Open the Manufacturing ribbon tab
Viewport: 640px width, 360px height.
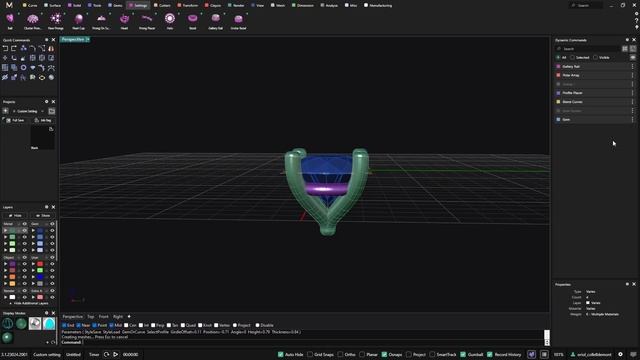[x=378, y=5]
